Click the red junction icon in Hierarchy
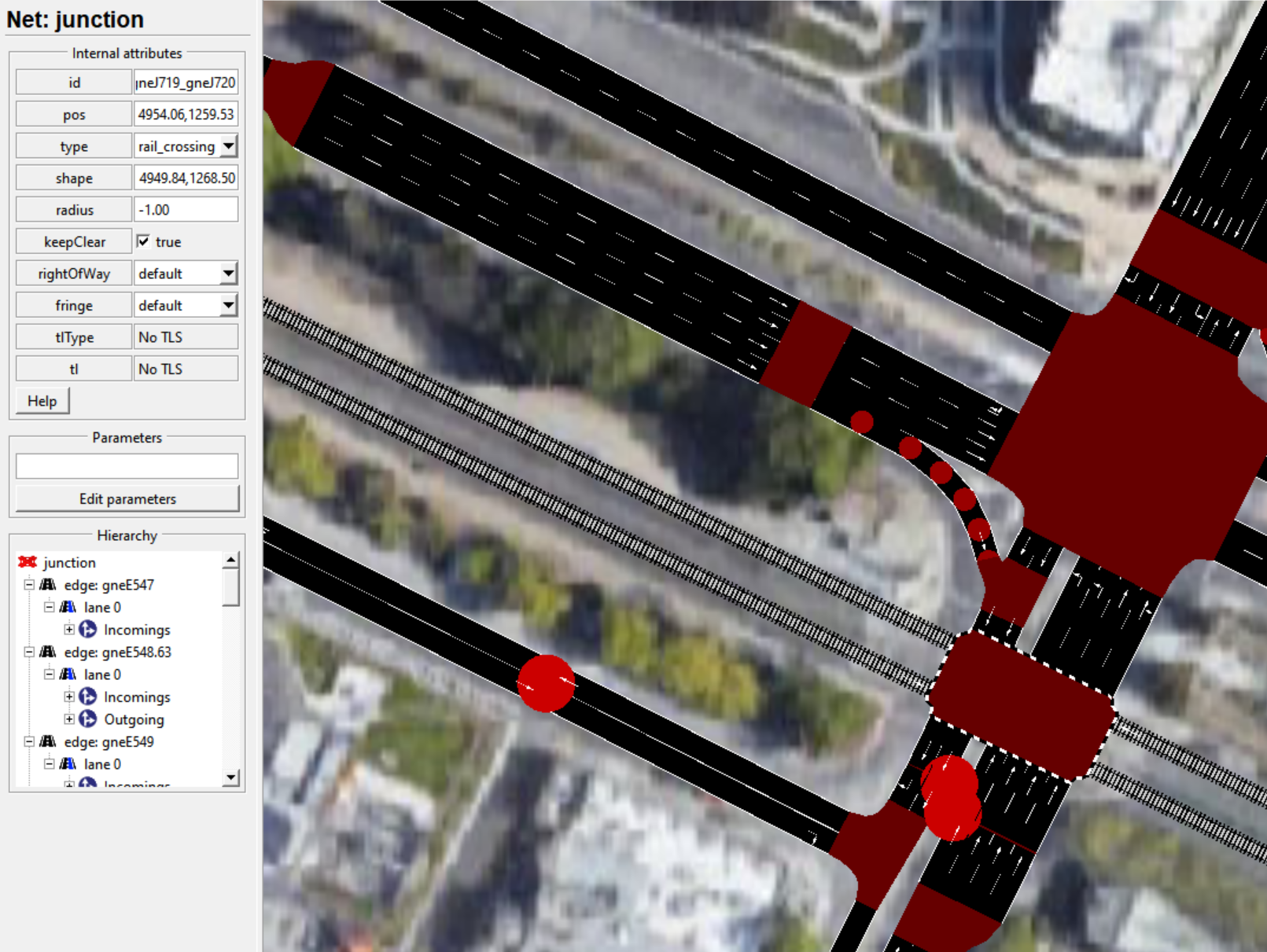Screen dimensions: 1267x952 pyautogui.click(x=28, y=562)
